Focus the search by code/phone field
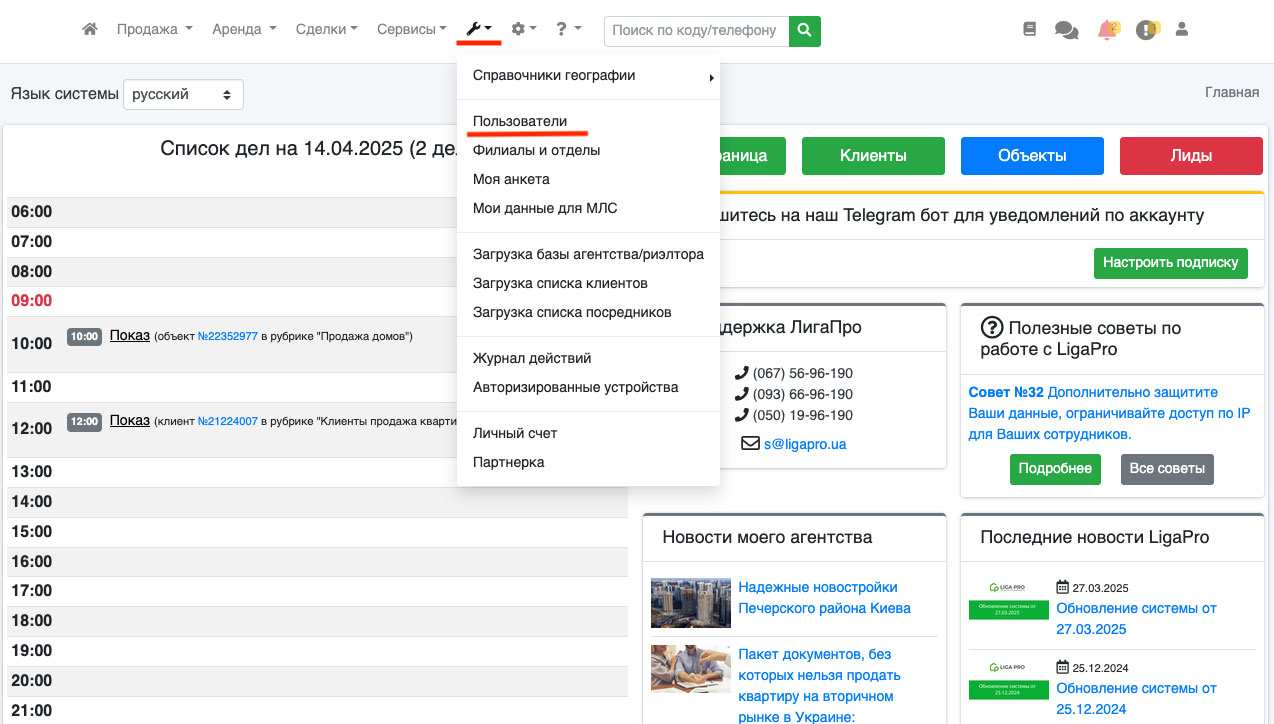This screenshot has width=1274, height=724. point(696,30)
